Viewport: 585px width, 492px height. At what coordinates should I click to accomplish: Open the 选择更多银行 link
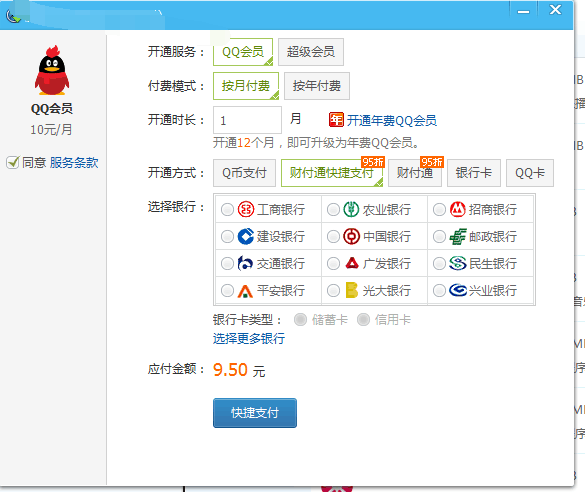[x=249, y=339]
